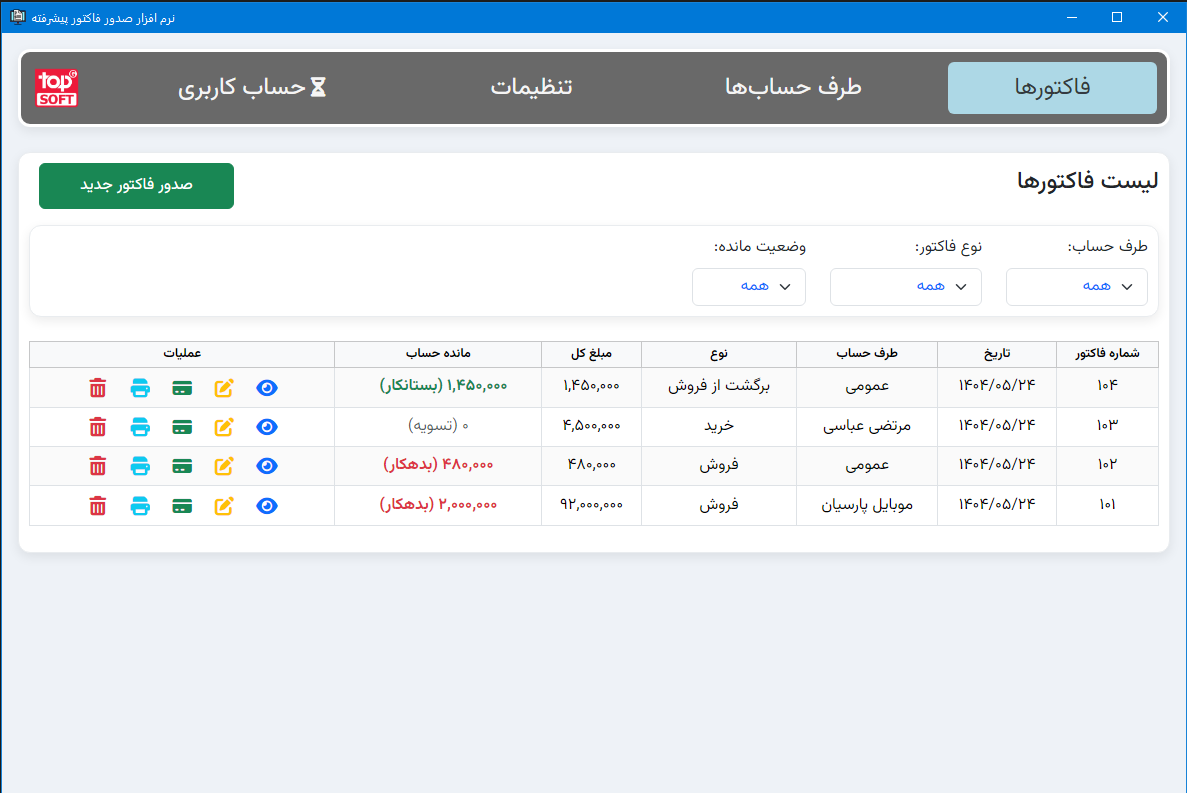This screenshot has width=1187, height=793.
Task: Show invoice 104 details using eye icon
Action: click(266, 387)
